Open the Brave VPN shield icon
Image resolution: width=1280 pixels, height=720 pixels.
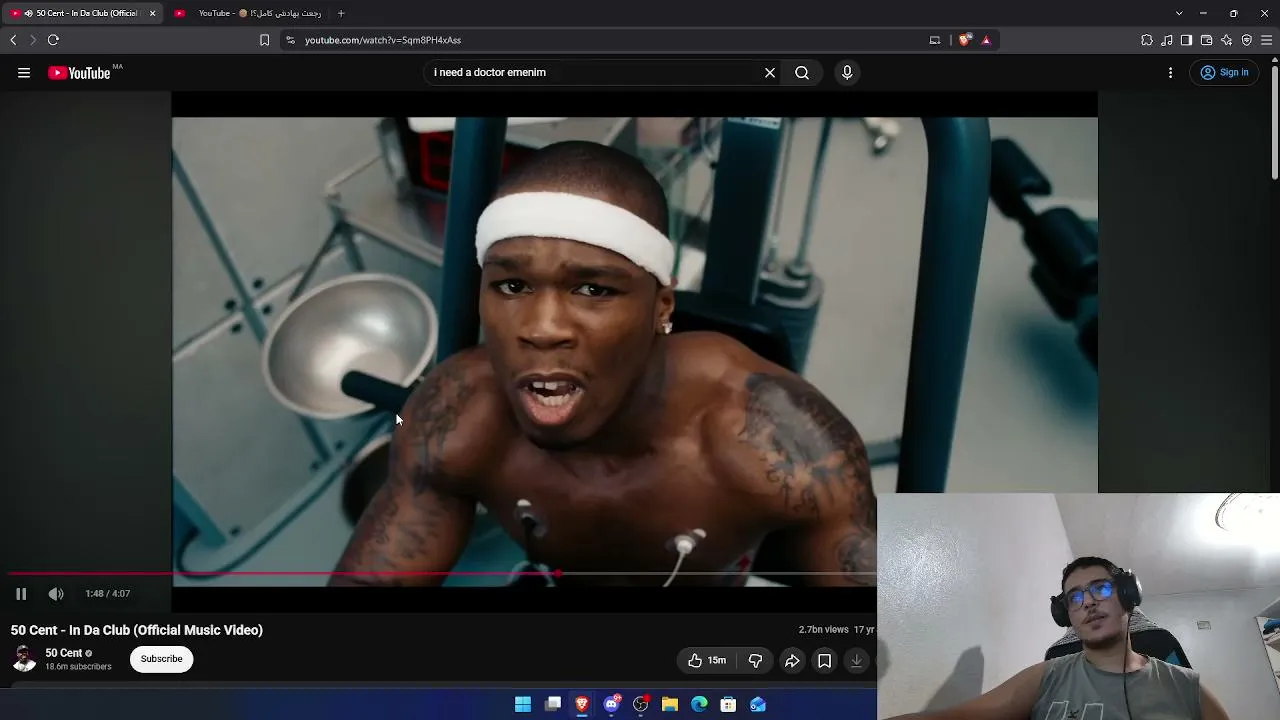click(1246, 40)
